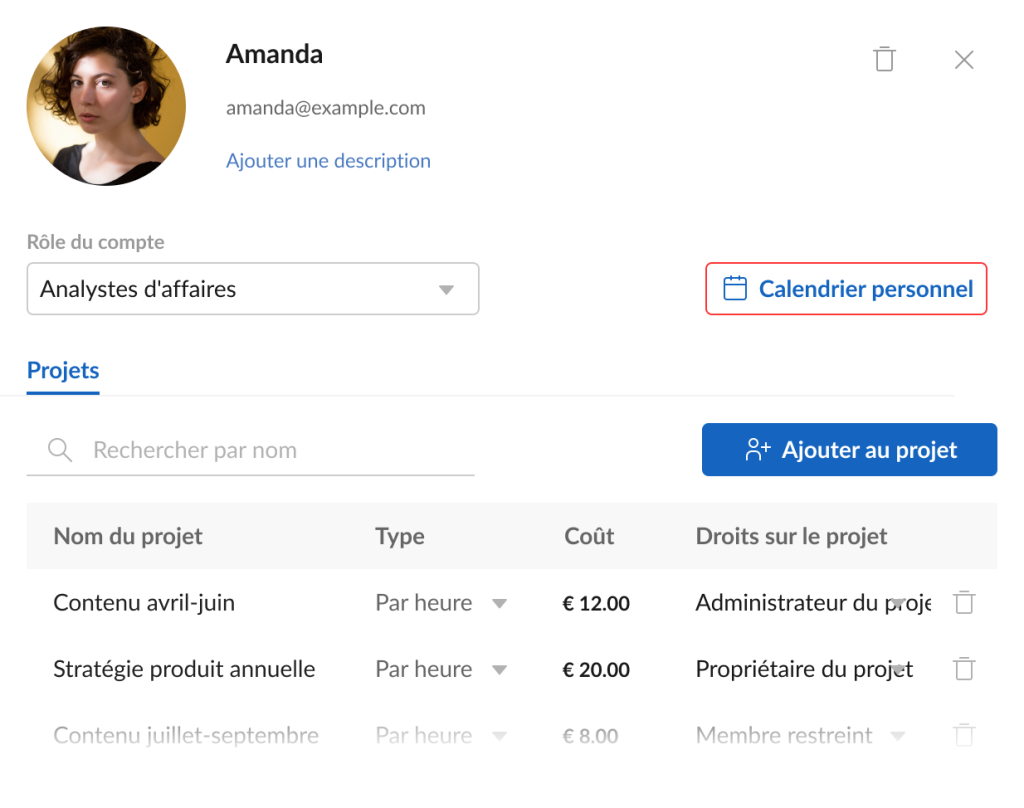Click project name Contenu juillet-septembre

coord(186,735)
